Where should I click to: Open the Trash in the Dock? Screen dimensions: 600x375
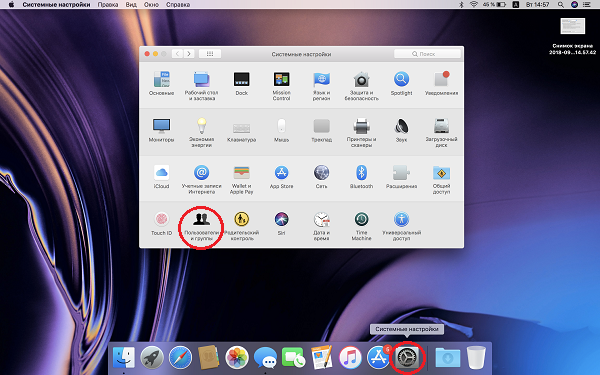(x=476, y=358)
